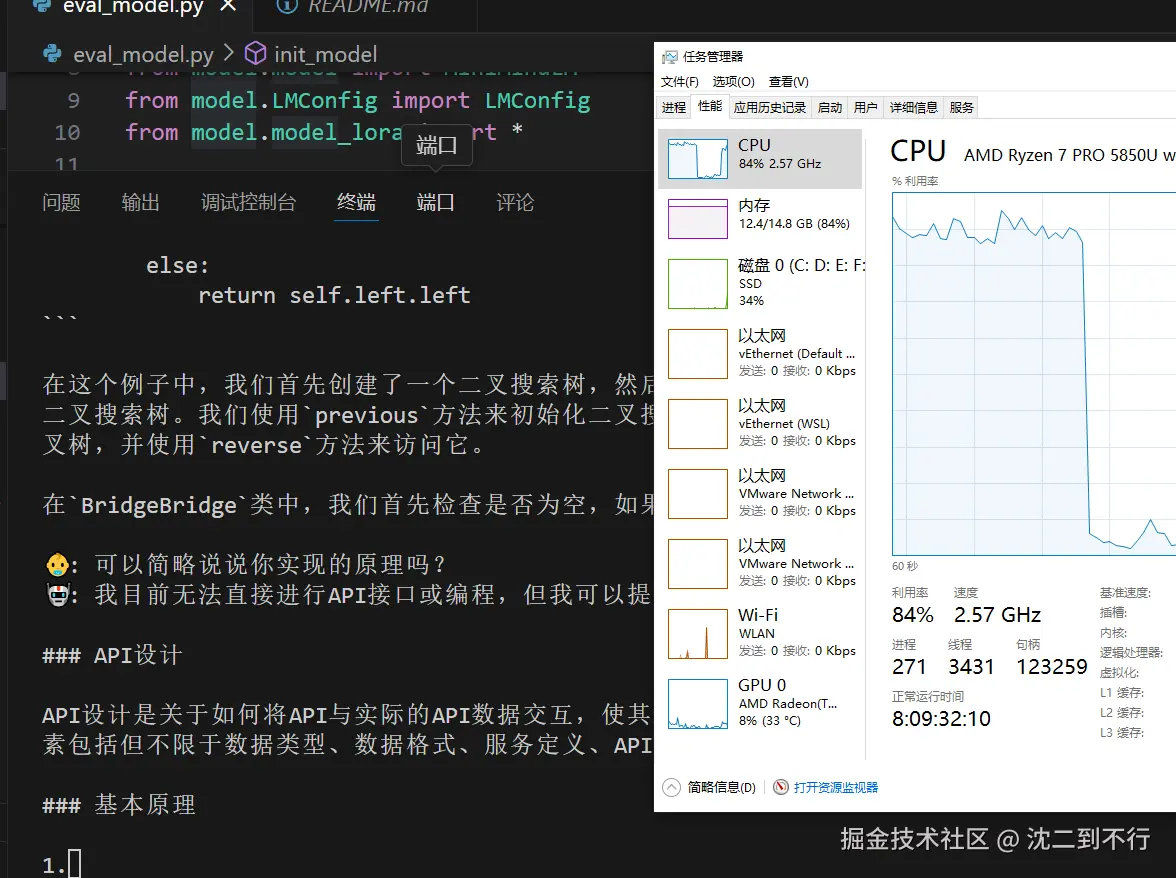Close the eval_model.py editor tab

pos(228,6)
